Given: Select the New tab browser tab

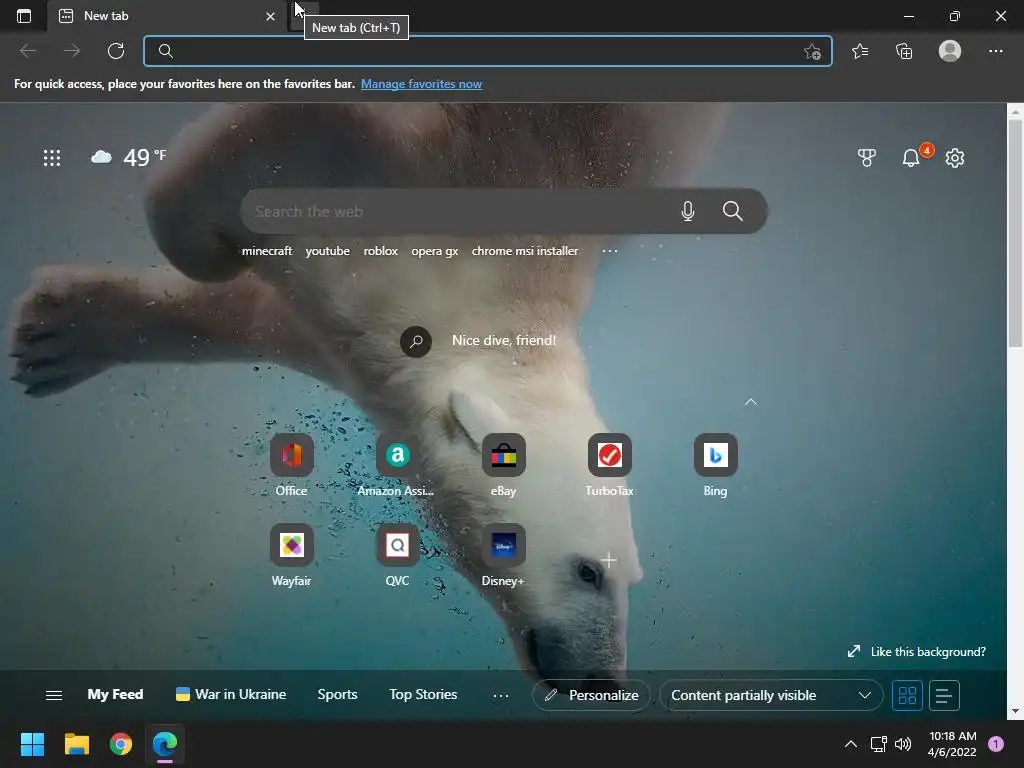Looking at the screenshot, I should [167, 16].
